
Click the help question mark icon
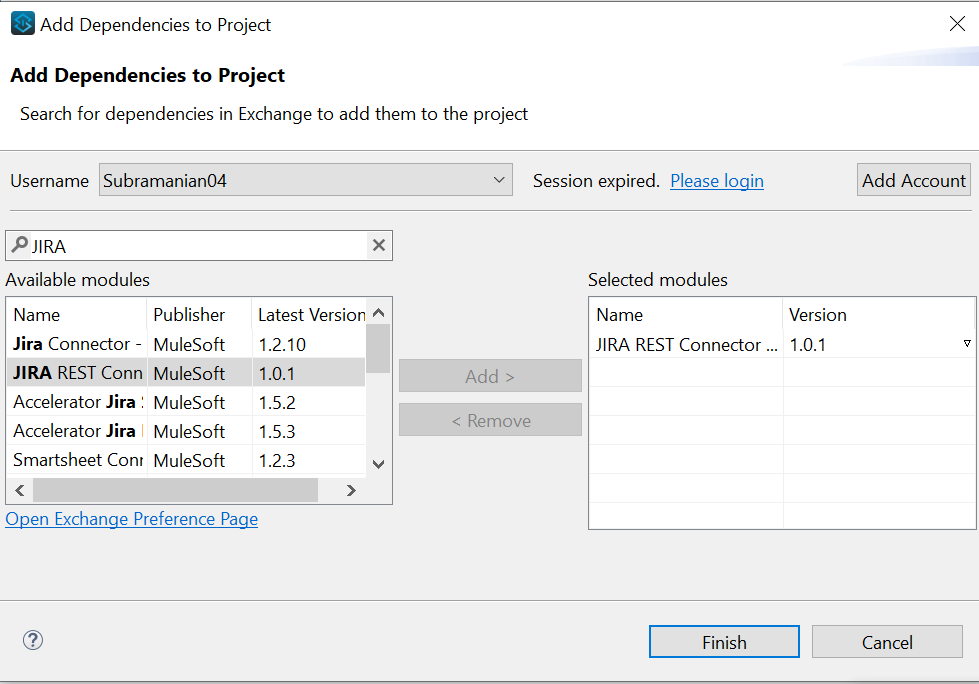pos(33,641)
